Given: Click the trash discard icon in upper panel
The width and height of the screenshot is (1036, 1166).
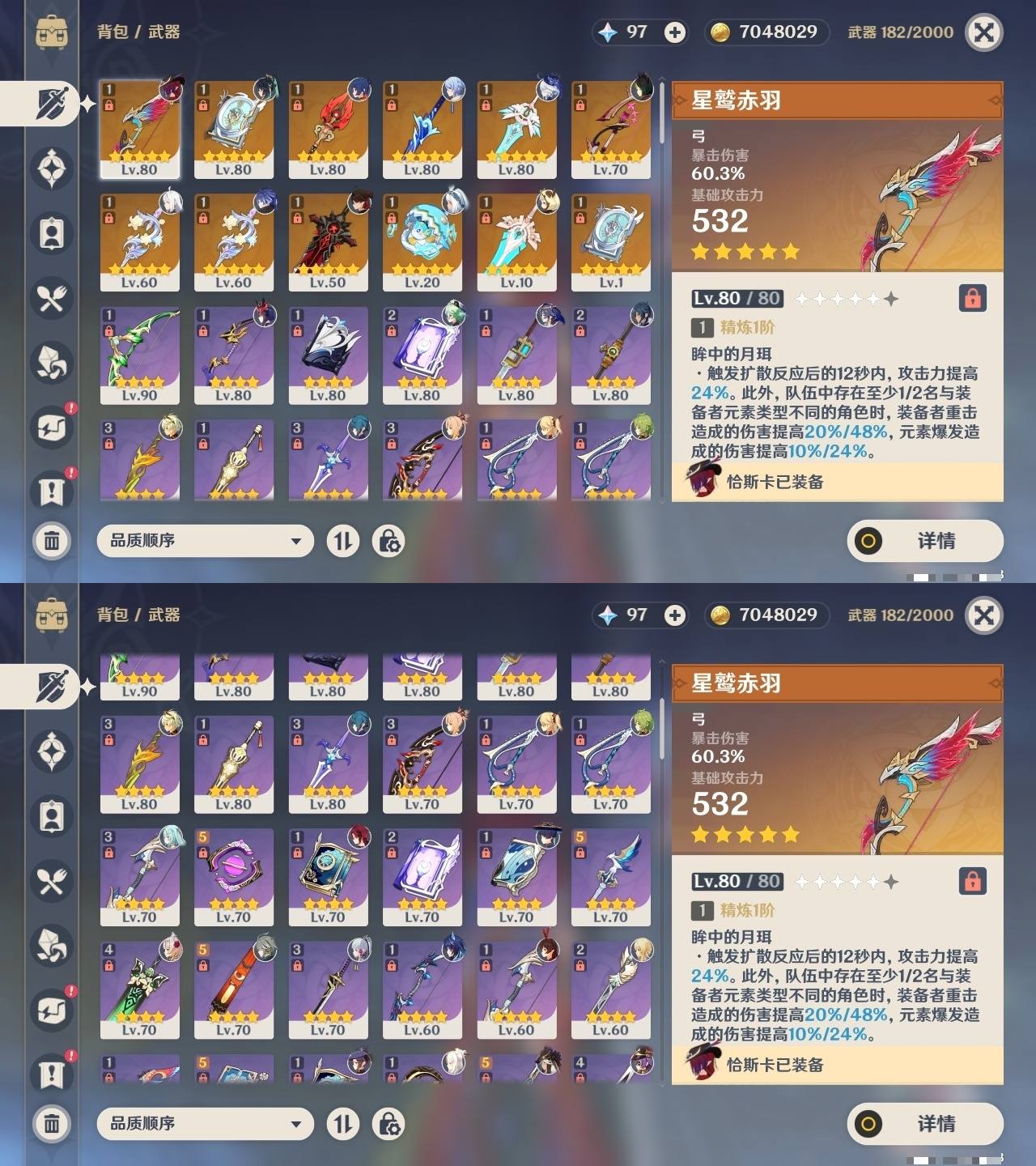Looking at the screenshot, I should [52, 540].
